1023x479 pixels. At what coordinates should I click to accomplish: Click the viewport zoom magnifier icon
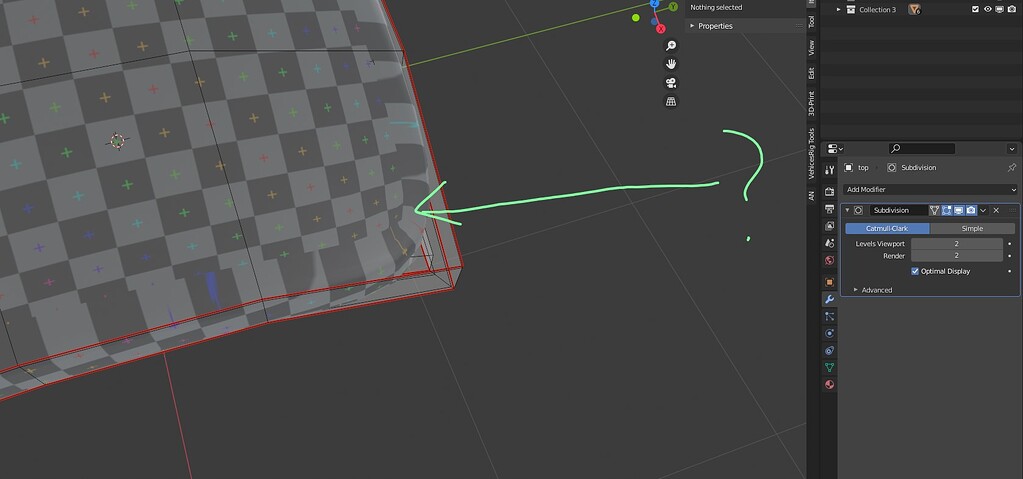click(x=670, y=45)
